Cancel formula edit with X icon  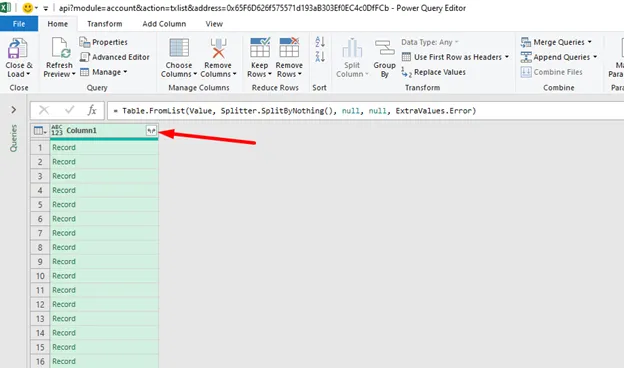44,110
